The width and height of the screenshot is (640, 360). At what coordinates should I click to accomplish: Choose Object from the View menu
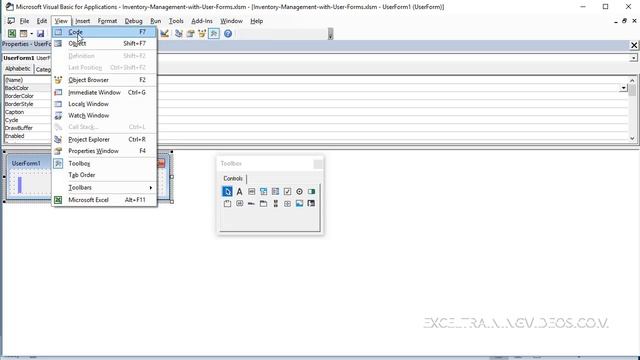pyautogui.click(x=104, y=43)
